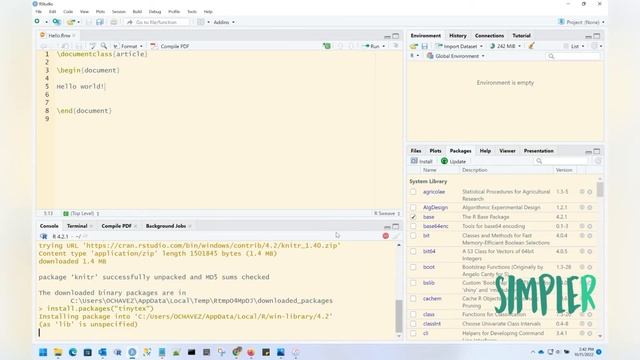Open the Global Environment dropdown
Image resolution: width=640 pixels, height=360 pixels.
[456, 56]
